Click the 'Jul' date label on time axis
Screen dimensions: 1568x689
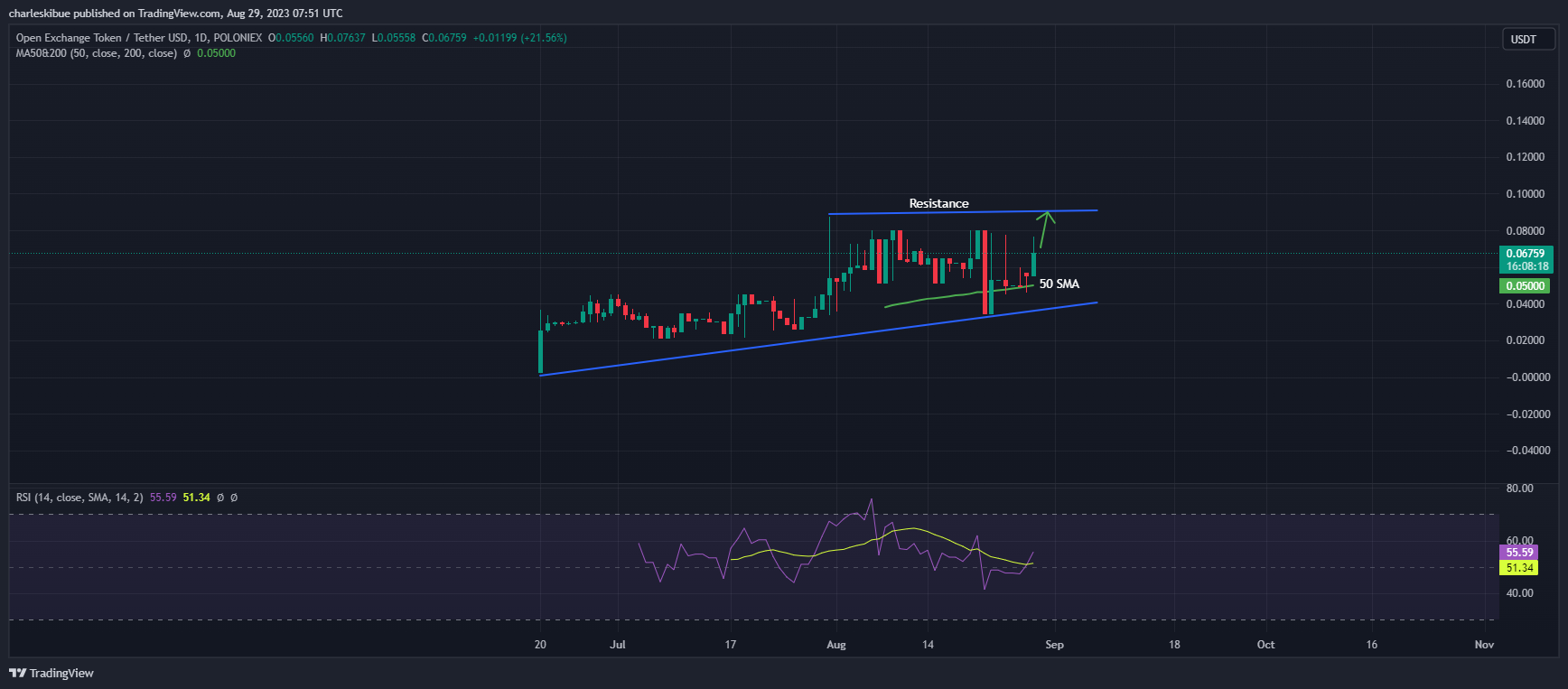coord(618,645)
